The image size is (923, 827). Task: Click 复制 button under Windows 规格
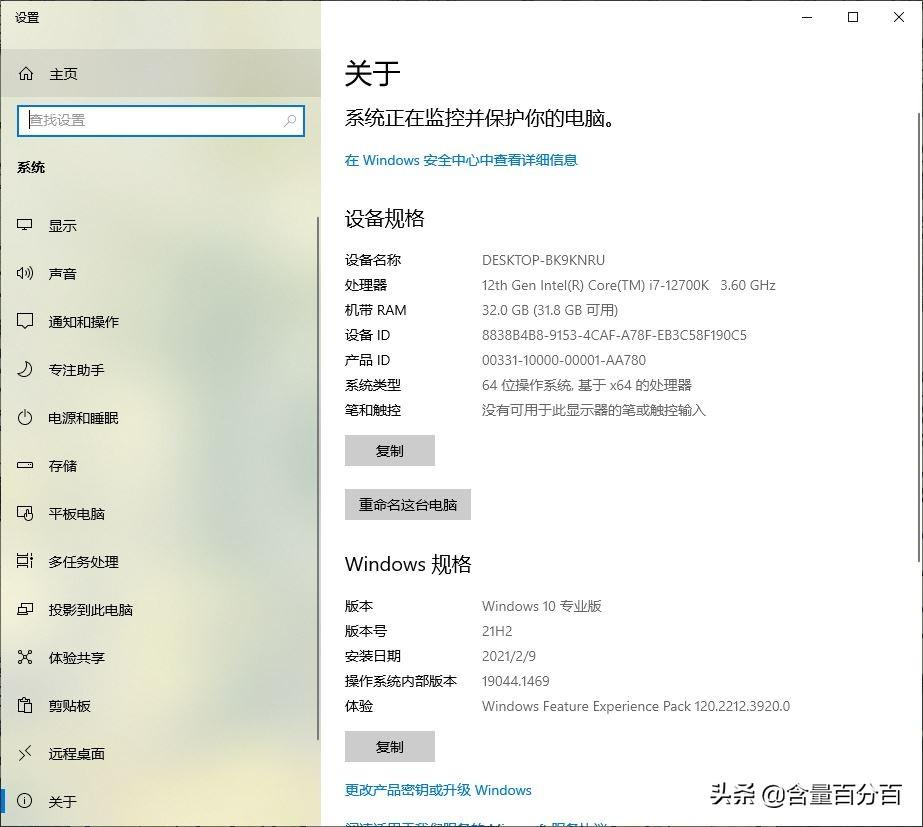coord(390,746)
